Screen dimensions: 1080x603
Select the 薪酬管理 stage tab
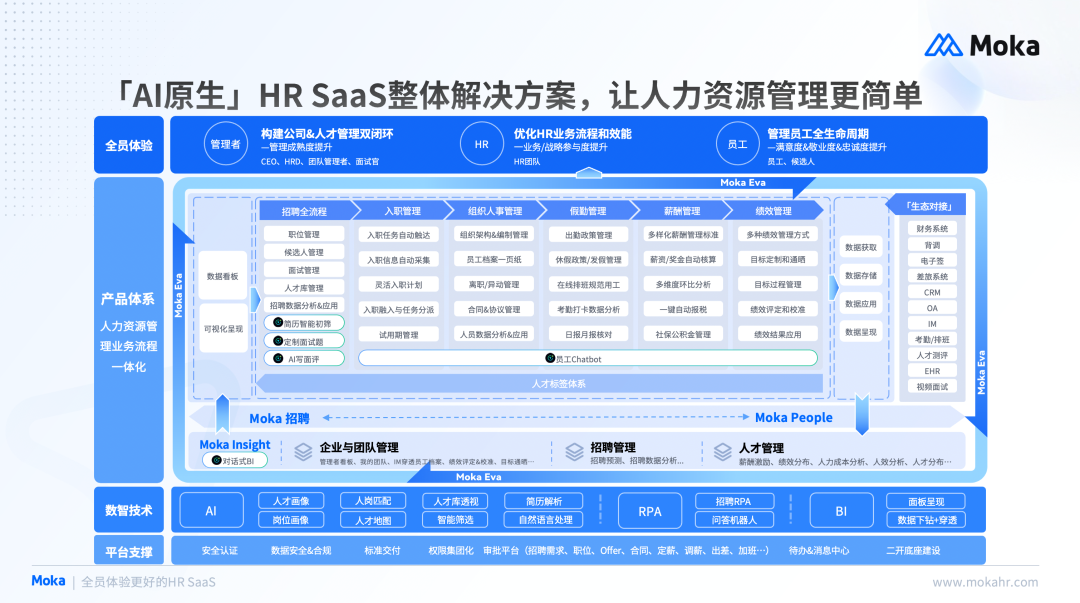pos(682,211)
